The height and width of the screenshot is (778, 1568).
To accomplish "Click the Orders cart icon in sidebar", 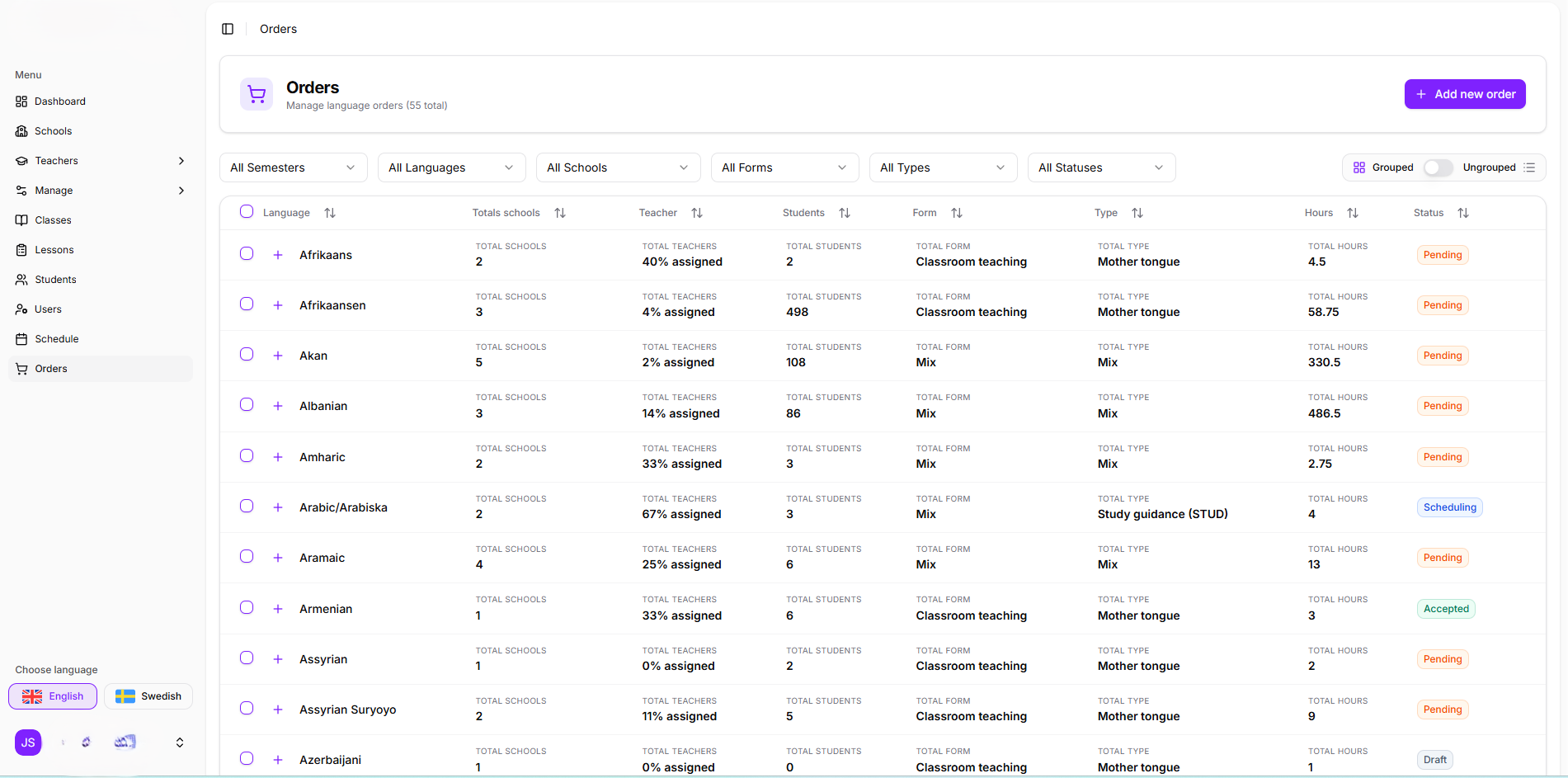I will (x=21, y=369).
